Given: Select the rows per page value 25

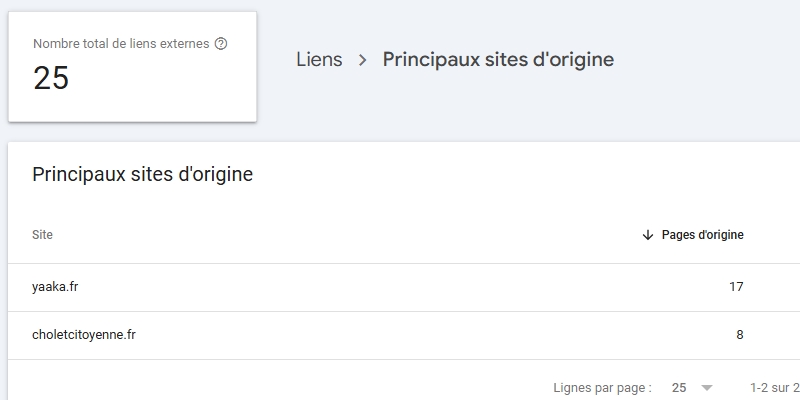Looking at the screenshot, I should (679, 387).
